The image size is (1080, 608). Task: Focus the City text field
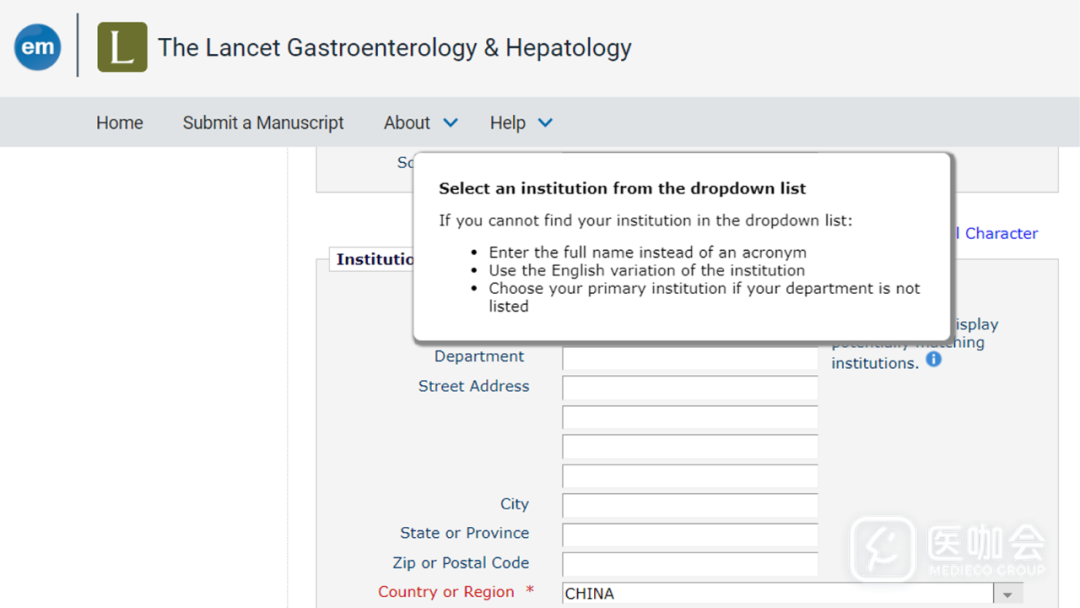689,506
